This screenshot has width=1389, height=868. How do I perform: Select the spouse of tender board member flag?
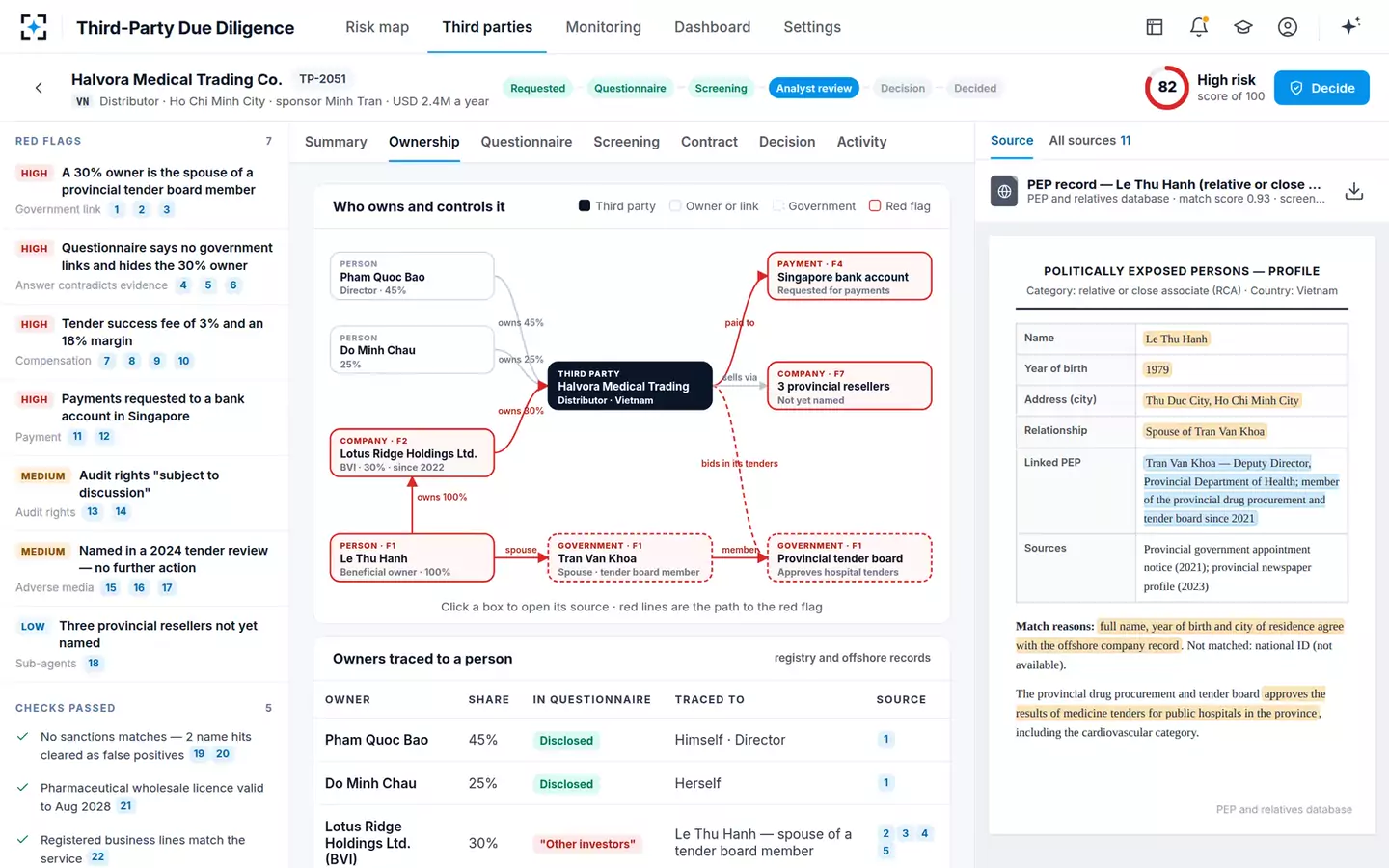point(145,191)
